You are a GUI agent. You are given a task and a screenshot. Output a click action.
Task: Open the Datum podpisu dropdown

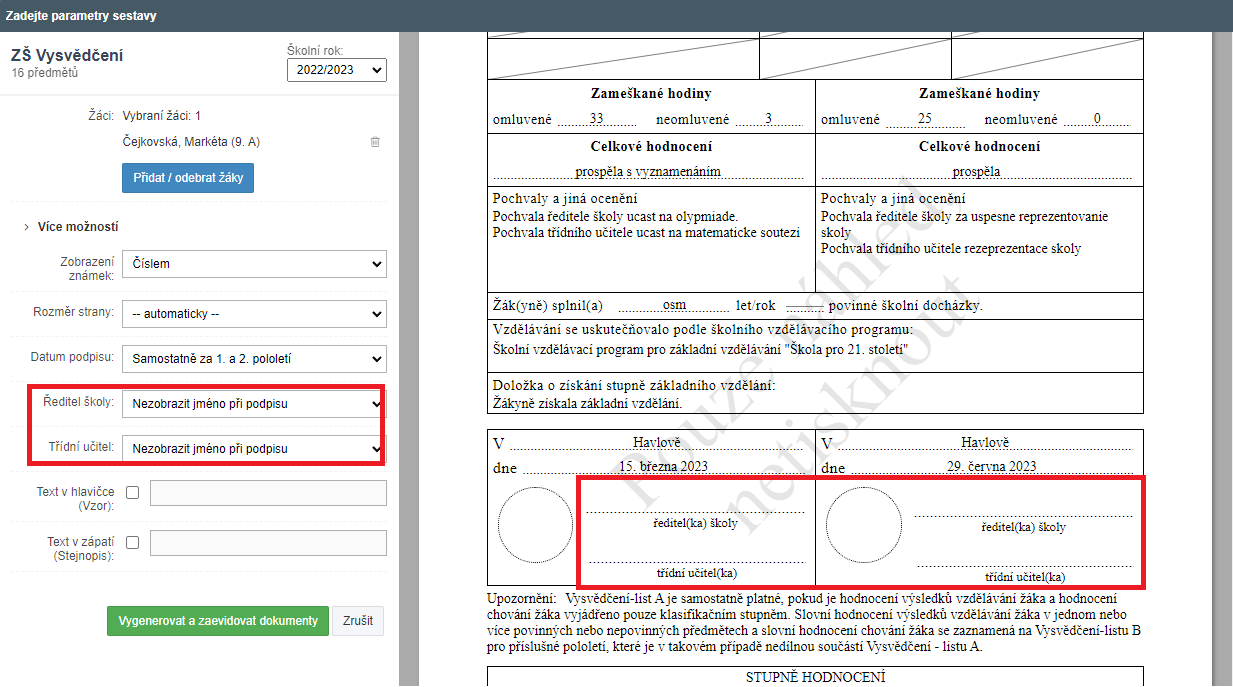254,358
